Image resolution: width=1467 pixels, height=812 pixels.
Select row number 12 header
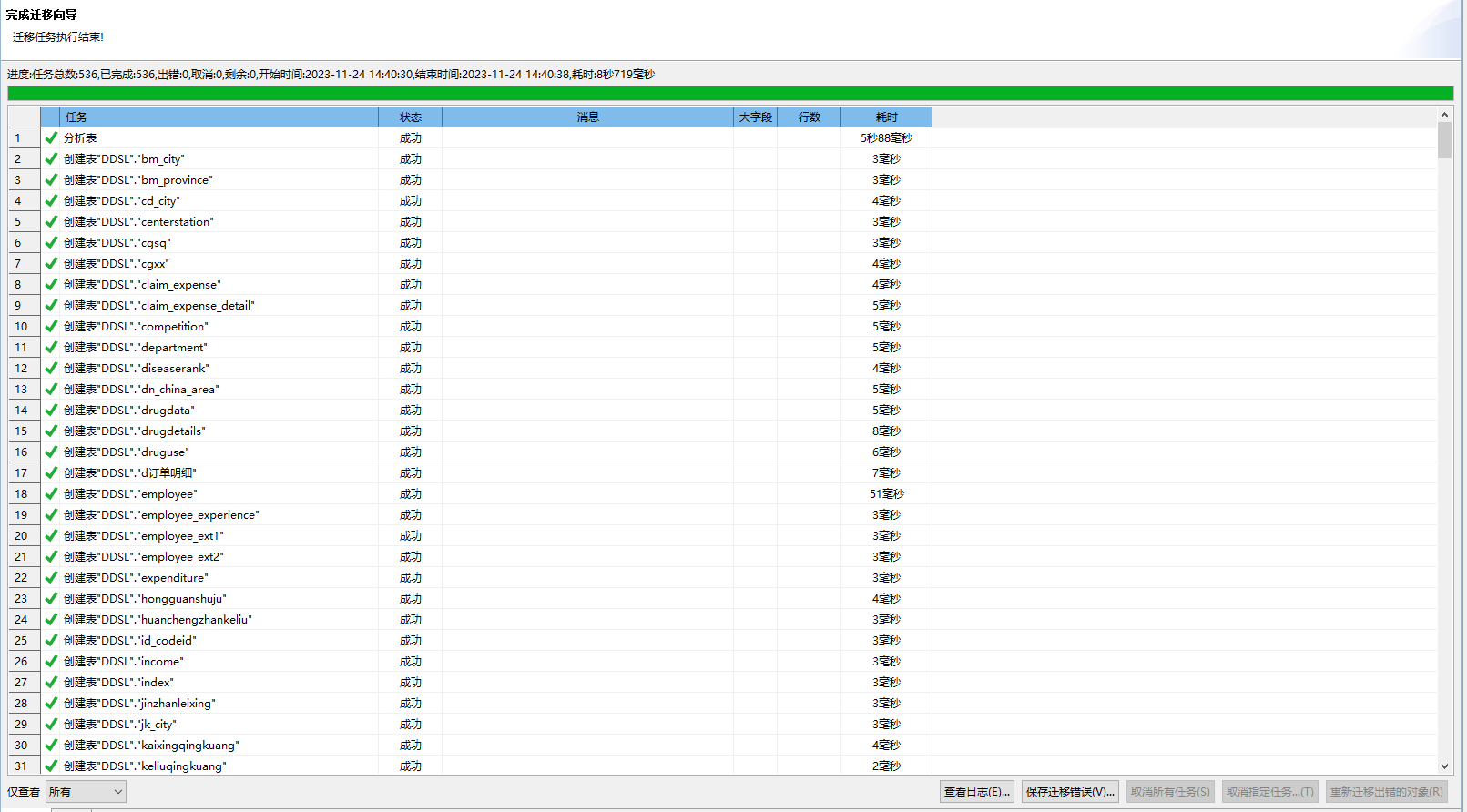[23, 369]
